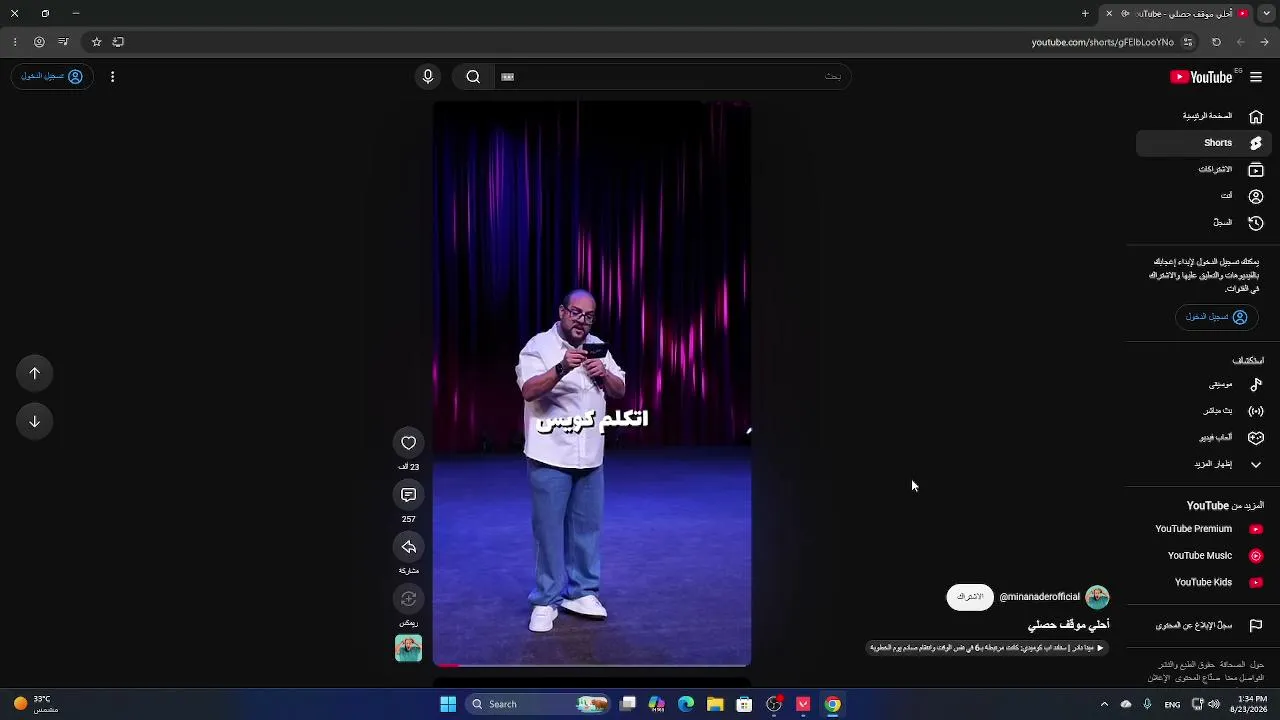Go to the previous Short with the up arrow

click(x=35, y=373)
